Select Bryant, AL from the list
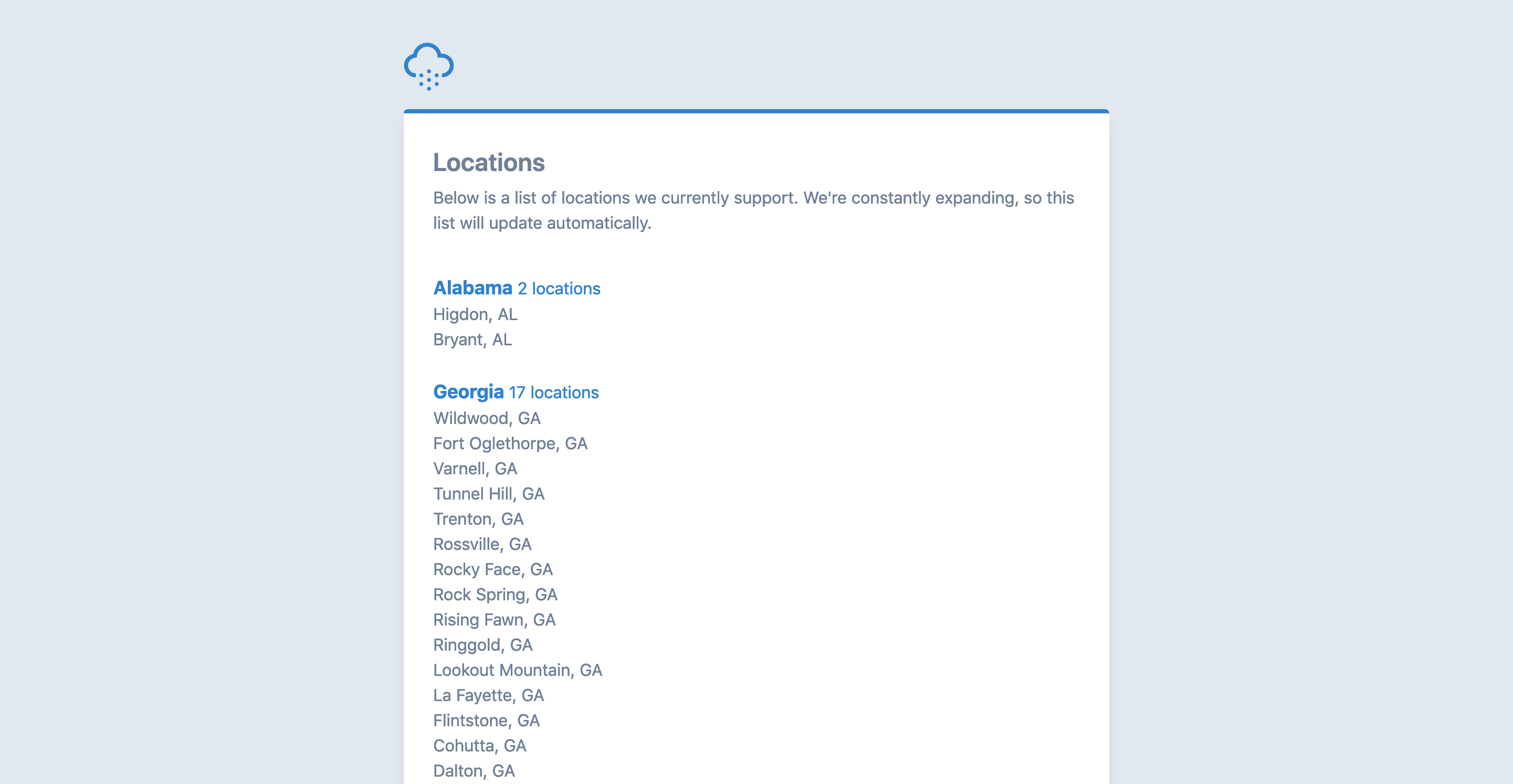This screenshot has height=784, width=1513. 472,339
